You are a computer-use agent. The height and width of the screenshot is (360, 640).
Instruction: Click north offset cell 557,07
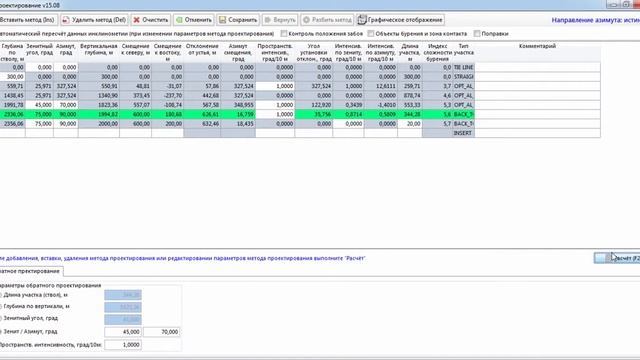click(x=136, y=105)
